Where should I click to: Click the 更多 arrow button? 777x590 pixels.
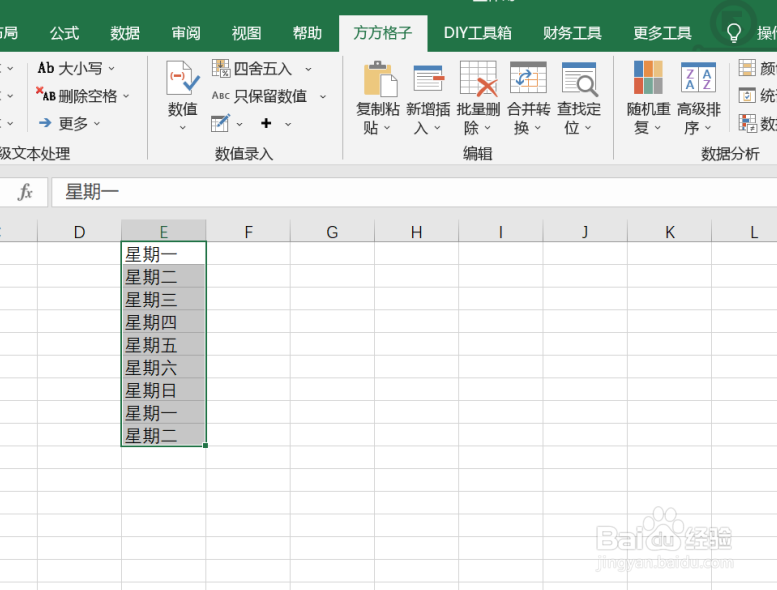pyautogui.click(x=63, y=123)
